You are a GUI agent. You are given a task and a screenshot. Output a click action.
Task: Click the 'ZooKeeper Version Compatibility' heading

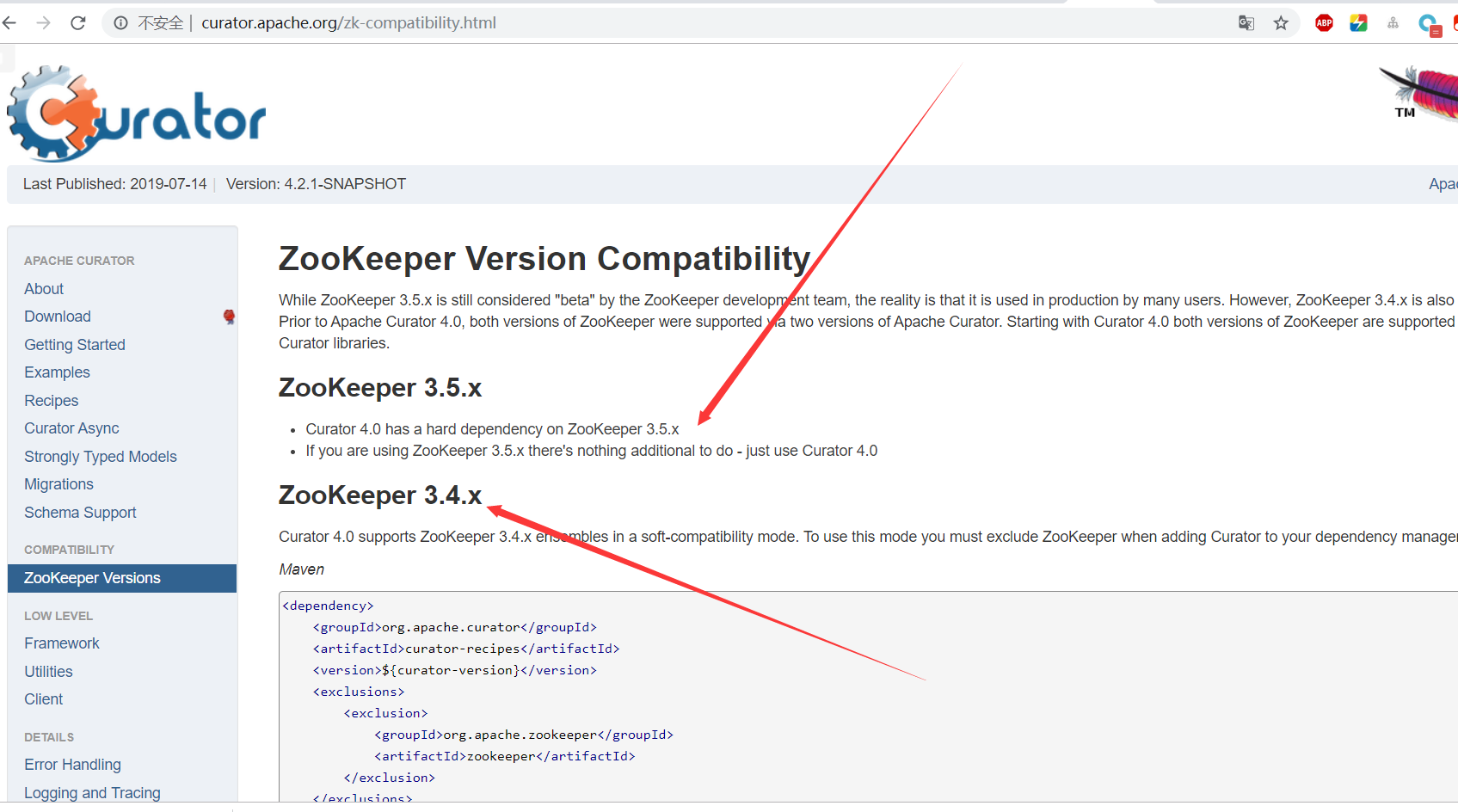click(x=544, y=259)
